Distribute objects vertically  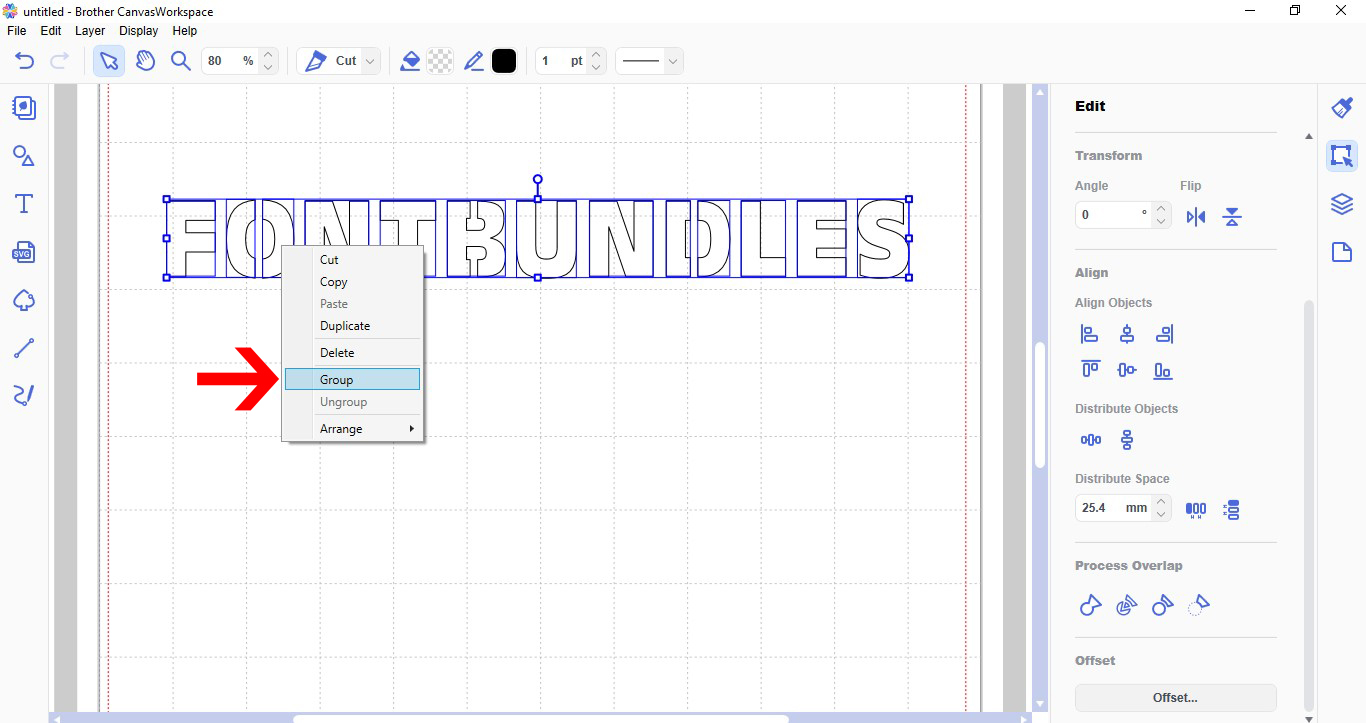pos(1127,440)
